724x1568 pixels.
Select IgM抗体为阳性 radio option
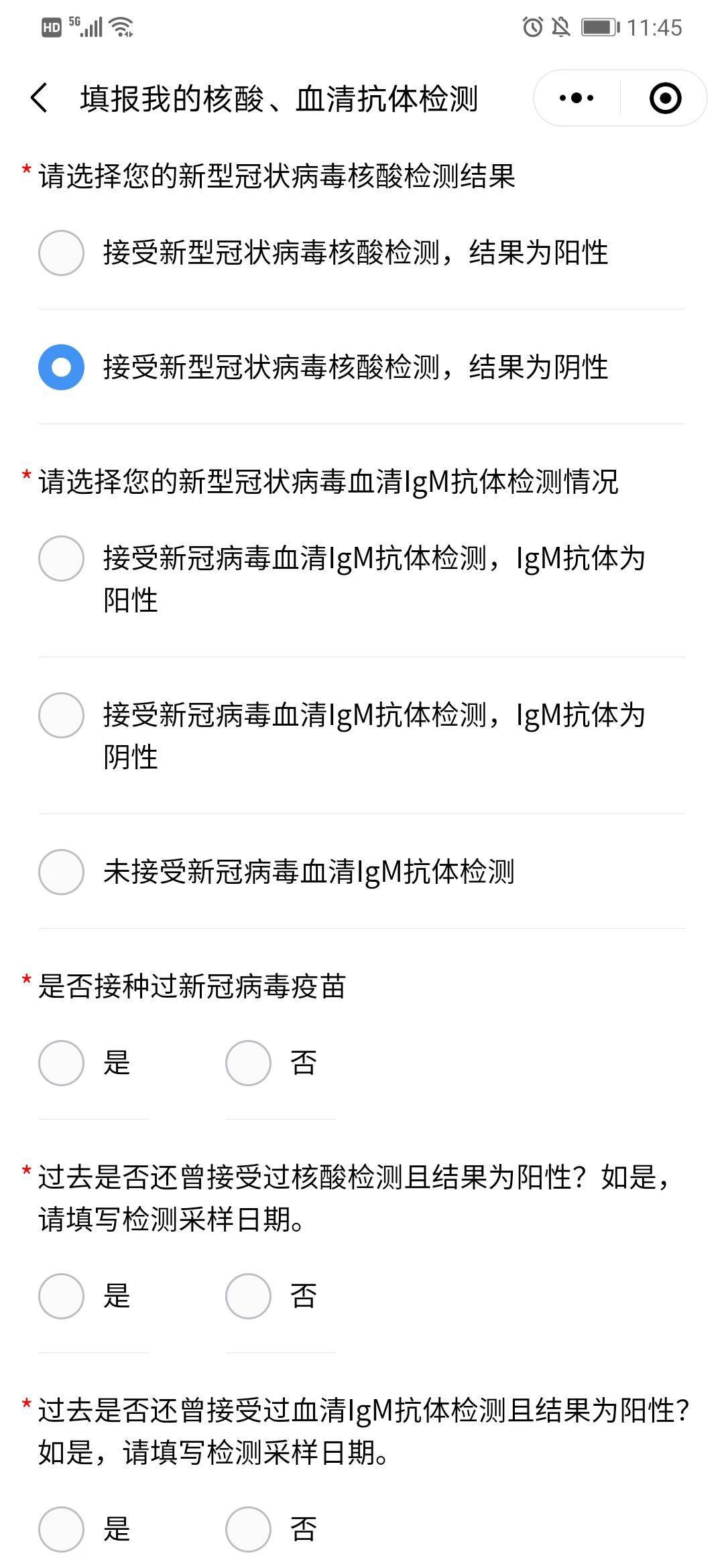(x=61, y=558)
